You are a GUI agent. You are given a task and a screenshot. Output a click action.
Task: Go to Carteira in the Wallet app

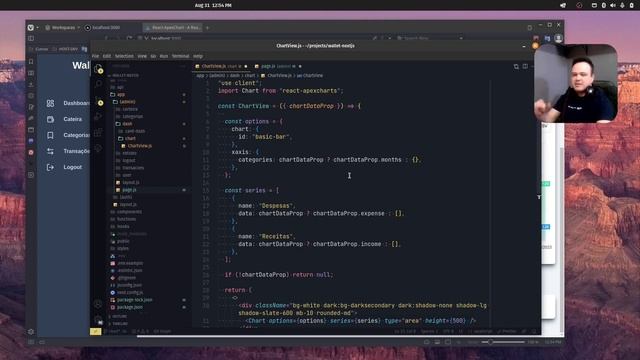coord(73,119)
